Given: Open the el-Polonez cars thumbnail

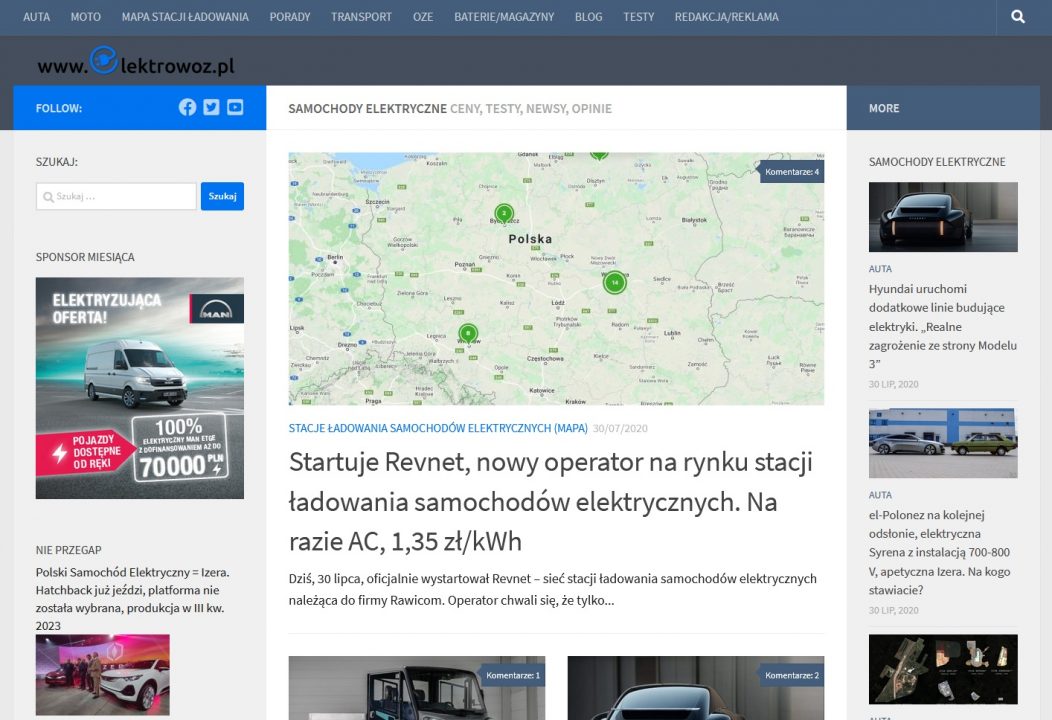Looking at the screenshot, I should coord(943,443).
